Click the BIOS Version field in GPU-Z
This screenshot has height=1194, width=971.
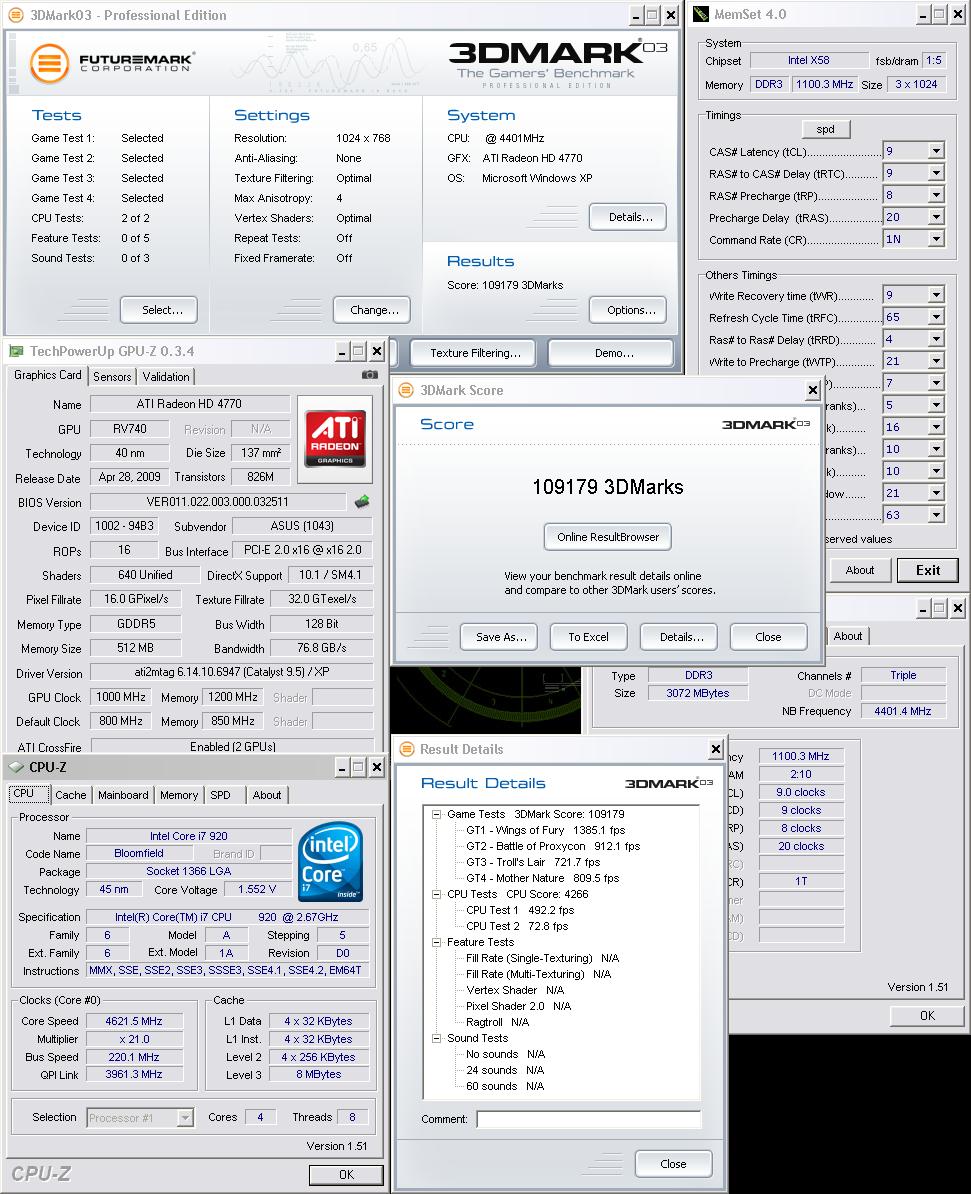[x=219, y=502]
